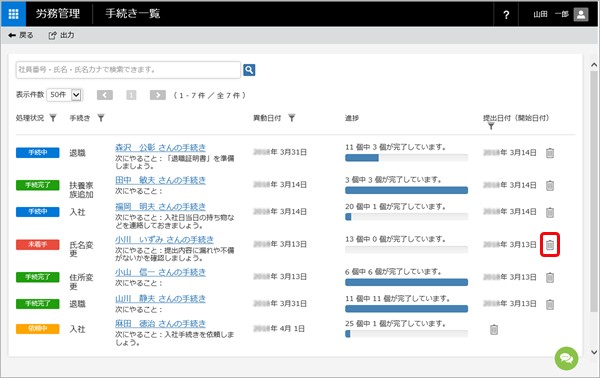Filter by 提出日付（開始日付） funnel icon
The height and width of the screenshot is (378, 600).
point(491,126)
